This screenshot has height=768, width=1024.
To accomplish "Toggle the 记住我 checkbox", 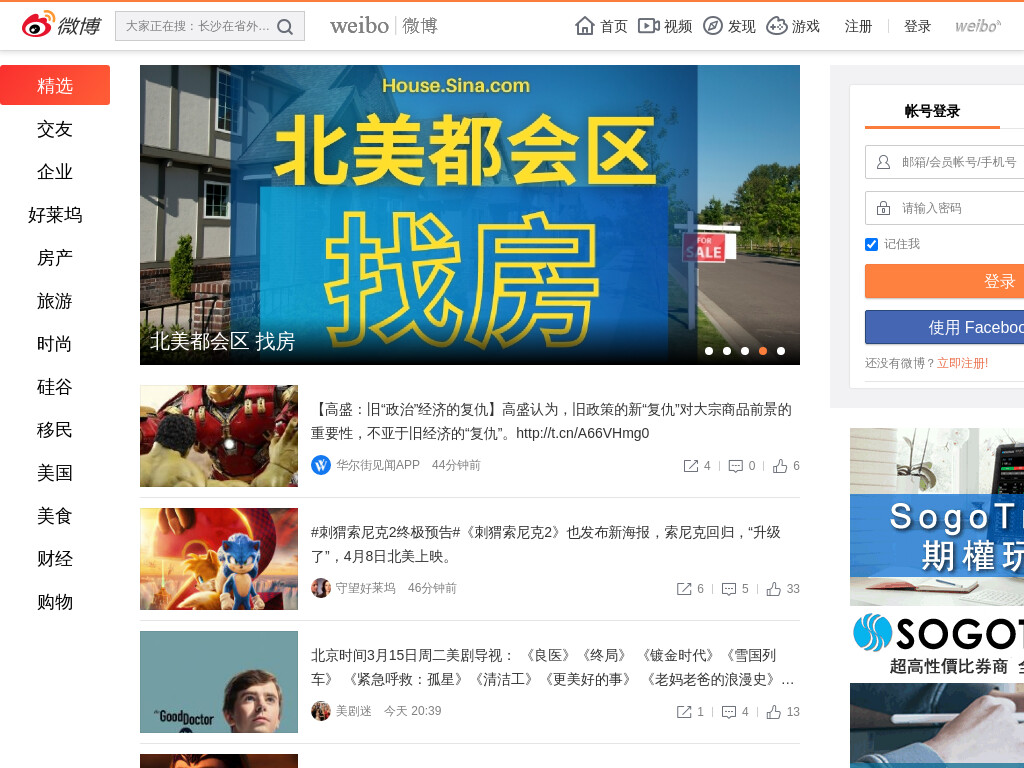I will click(x=871, y=244).
